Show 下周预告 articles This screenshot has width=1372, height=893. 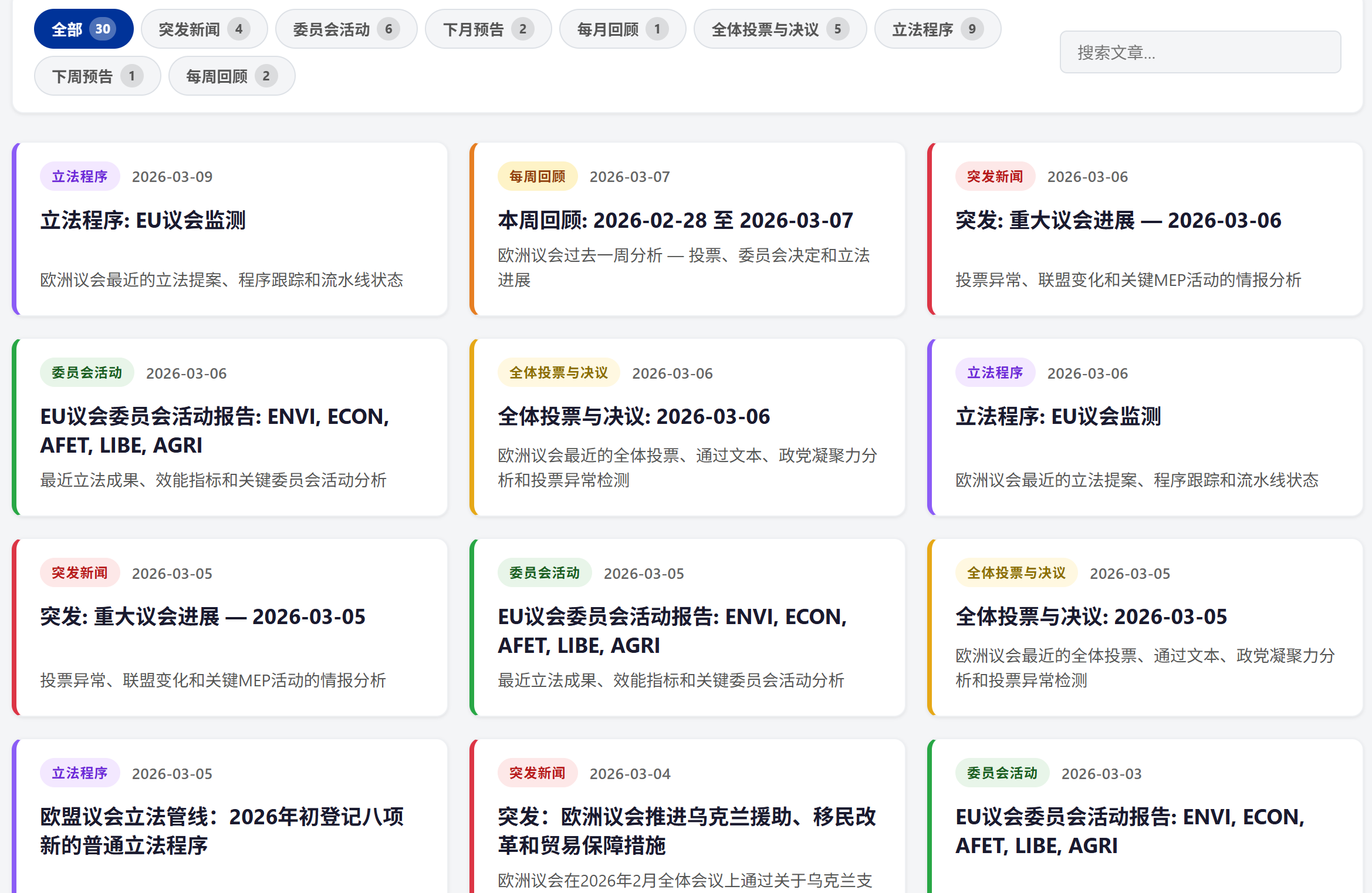tap(97, 76)
